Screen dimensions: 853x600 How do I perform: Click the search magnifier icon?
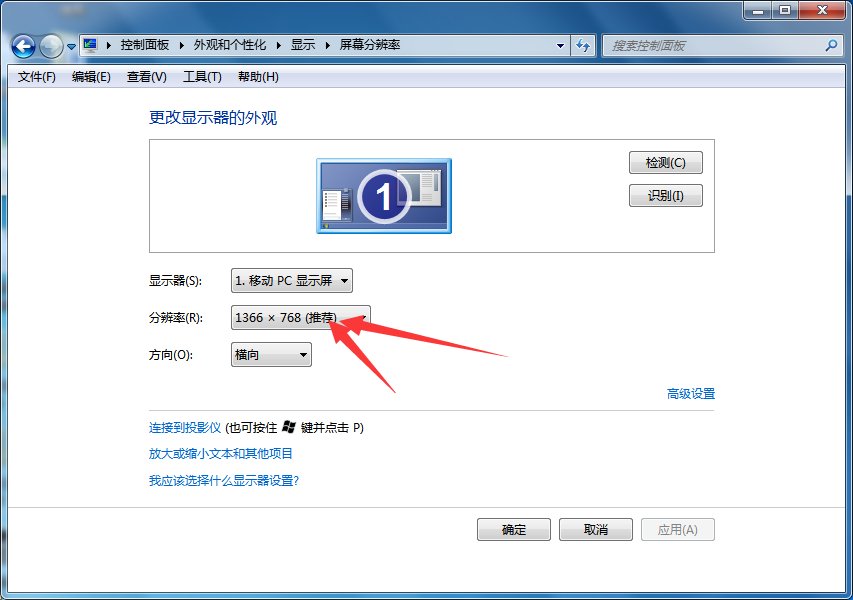(831, 46)
